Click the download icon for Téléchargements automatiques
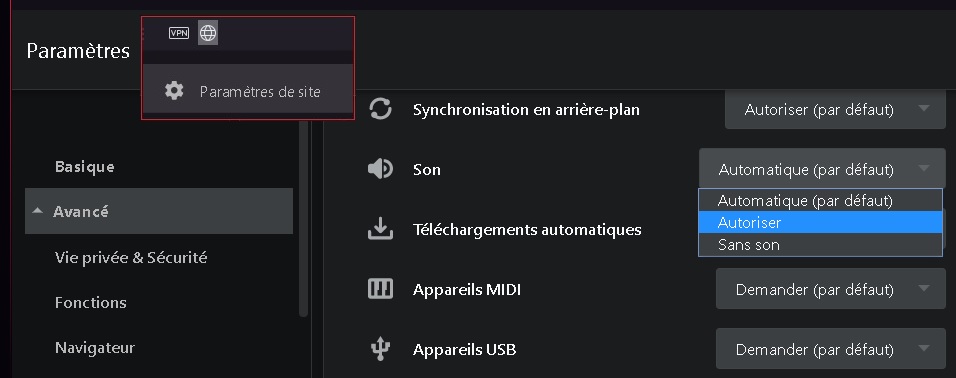956x378 pixels. (x=380, y=229)
